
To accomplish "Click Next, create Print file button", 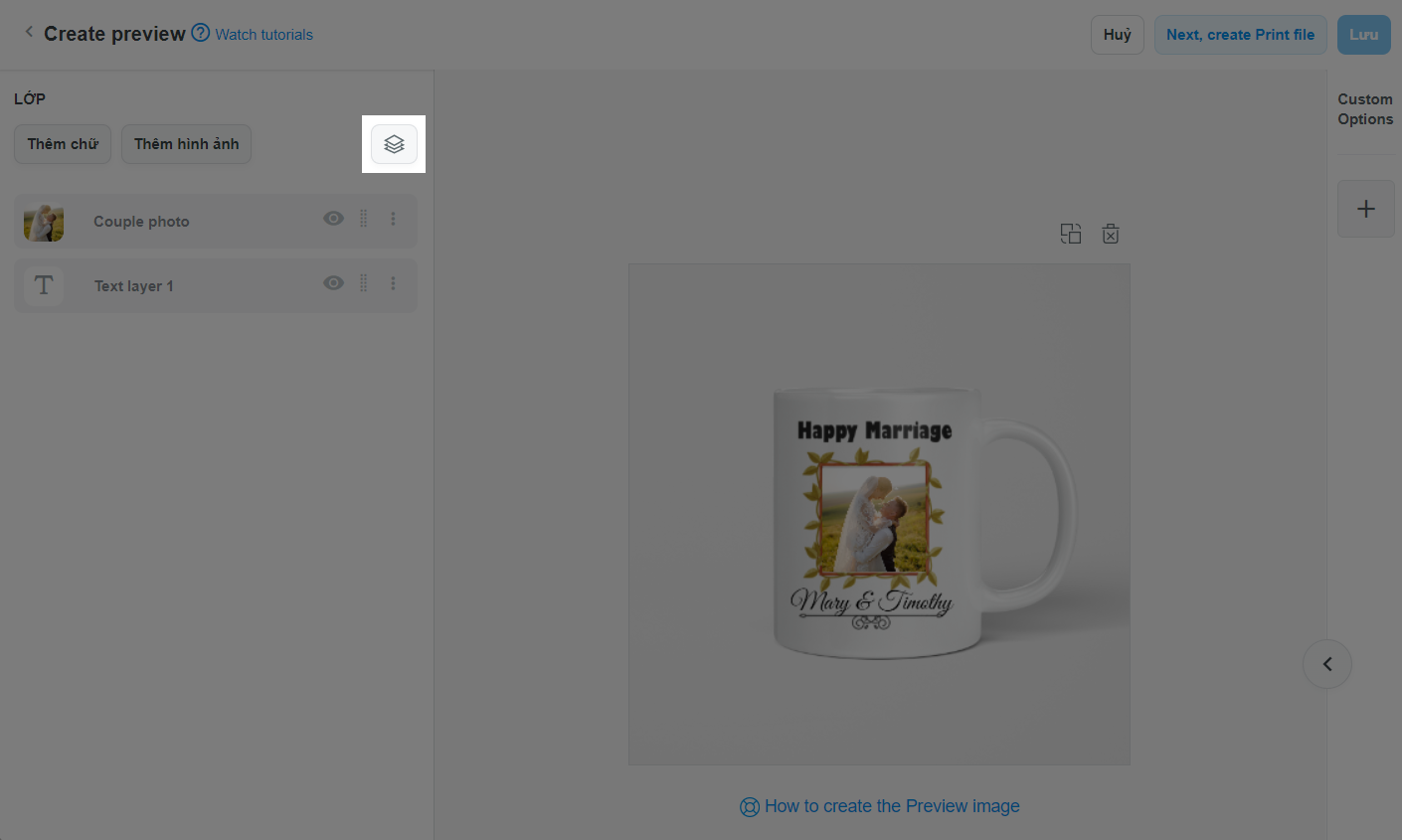I will coord(1240,35).
